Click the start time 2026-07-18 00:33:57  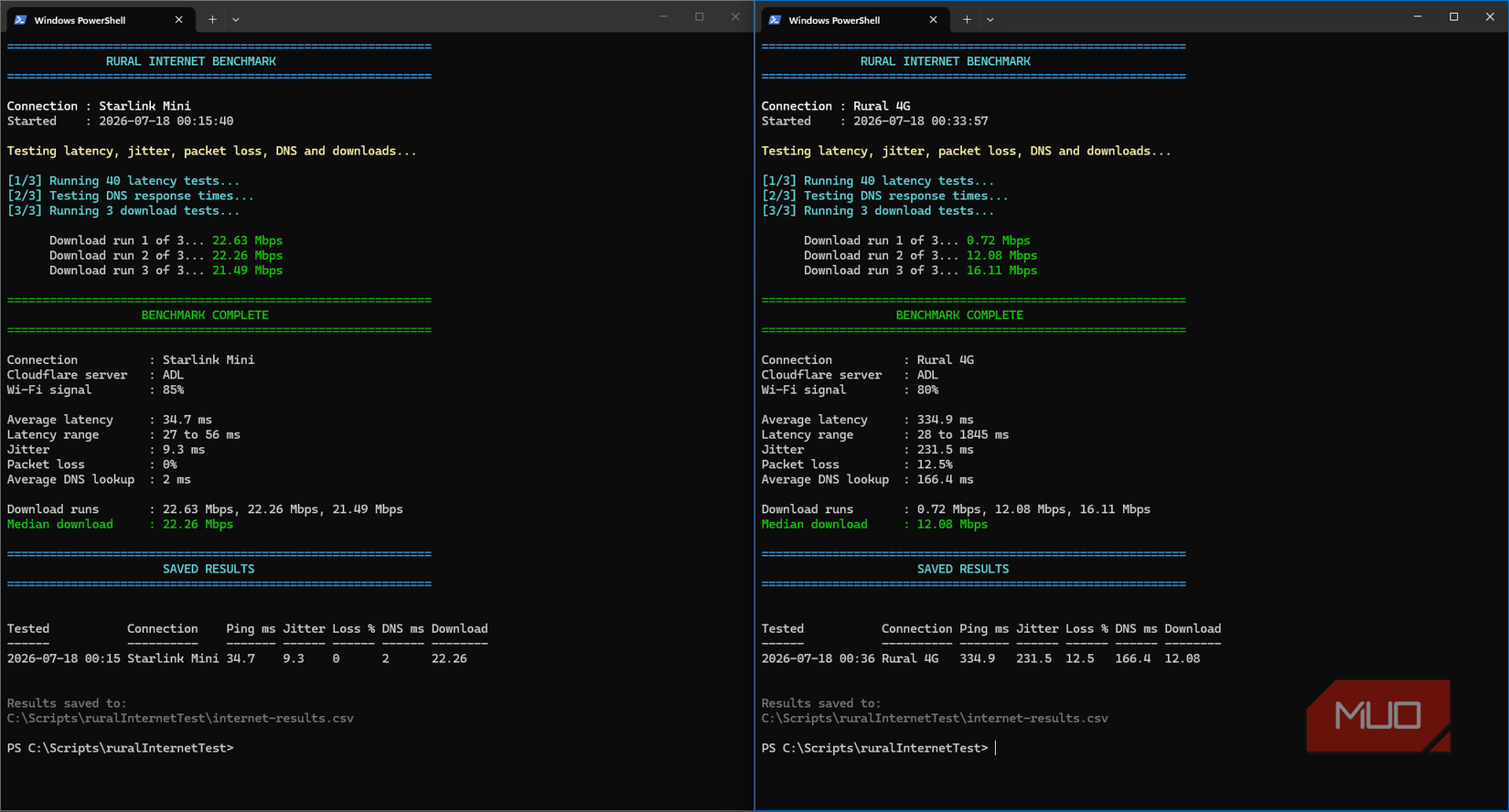921,121
